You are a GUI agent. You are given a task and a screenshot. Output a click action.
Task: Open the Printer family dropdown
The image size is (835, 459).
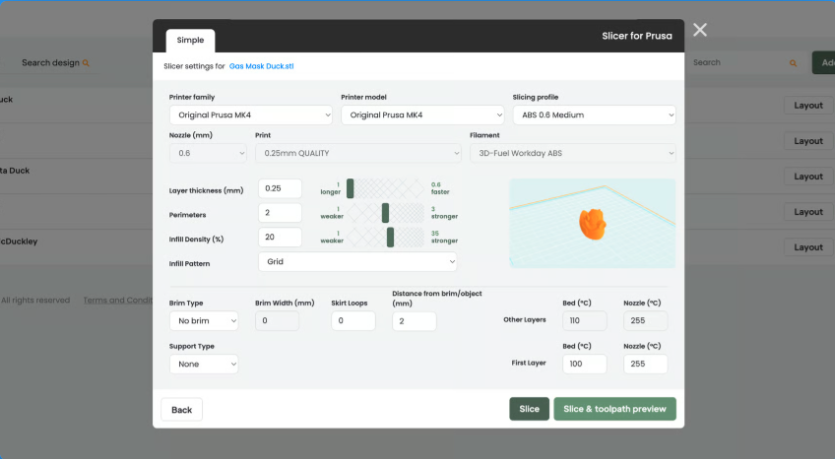click(251, 115)
